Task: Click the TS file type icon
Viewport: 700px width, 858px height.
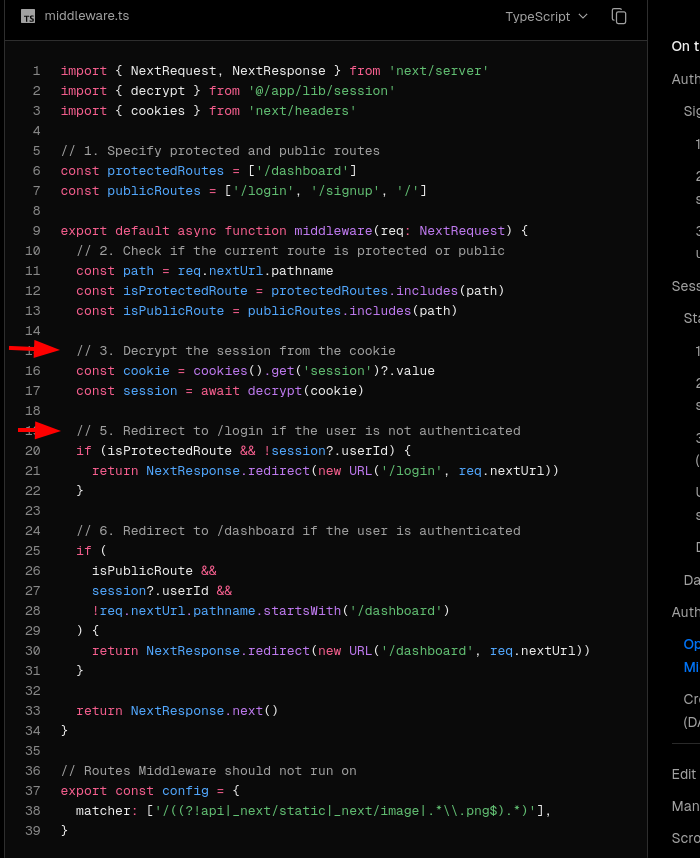Action: pos(28,17)
